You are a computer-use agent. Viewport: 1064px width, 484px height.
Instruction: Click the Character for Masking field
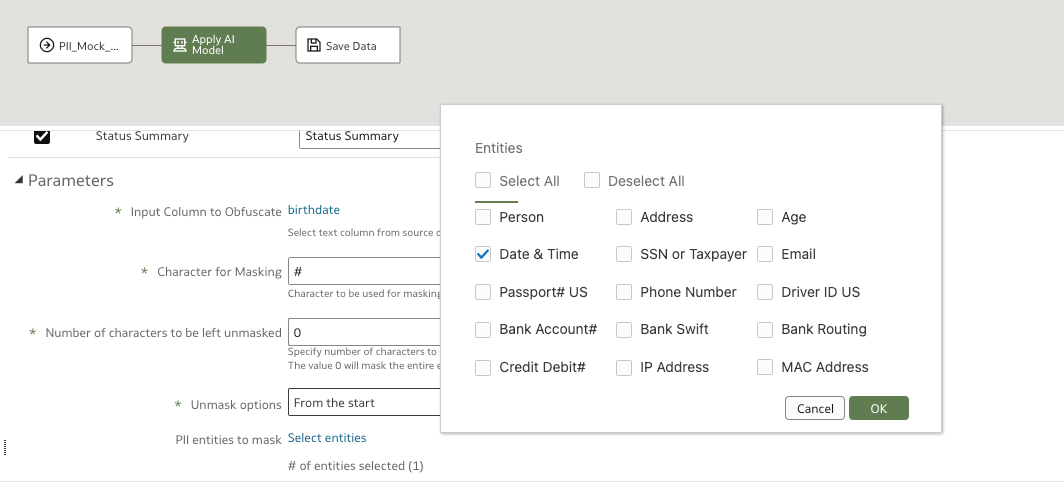point(365,271)
